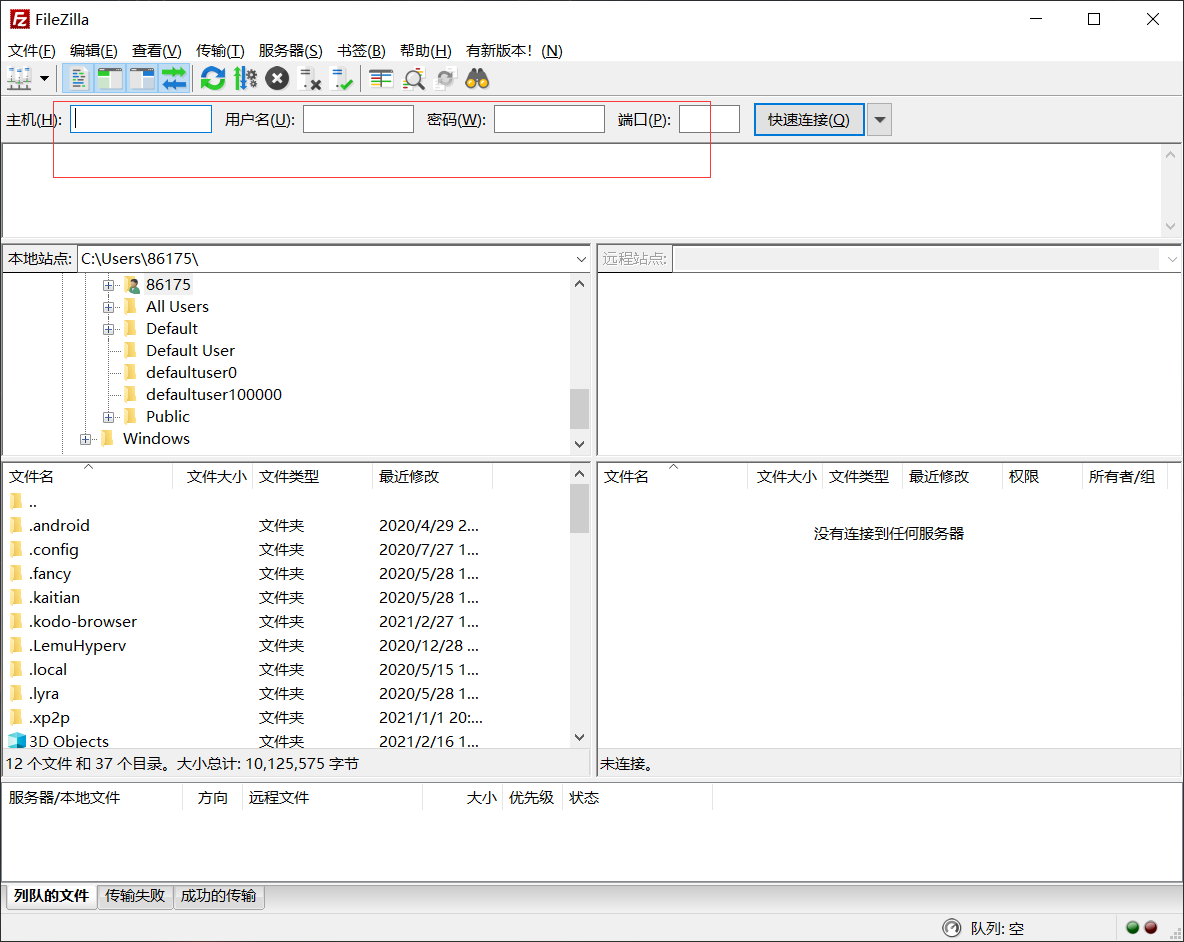The width and height of the screenshot is (1184, 942).
Task: Open the 服务器(S) menu
Action: point(290,51)
